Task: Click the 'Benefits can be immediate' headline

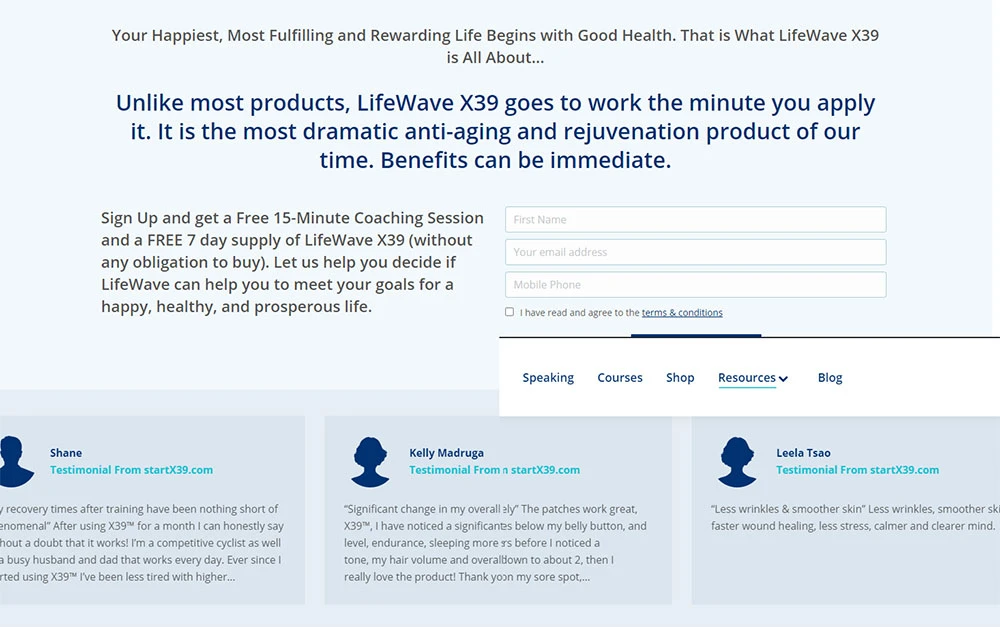Action: (495, 131)
